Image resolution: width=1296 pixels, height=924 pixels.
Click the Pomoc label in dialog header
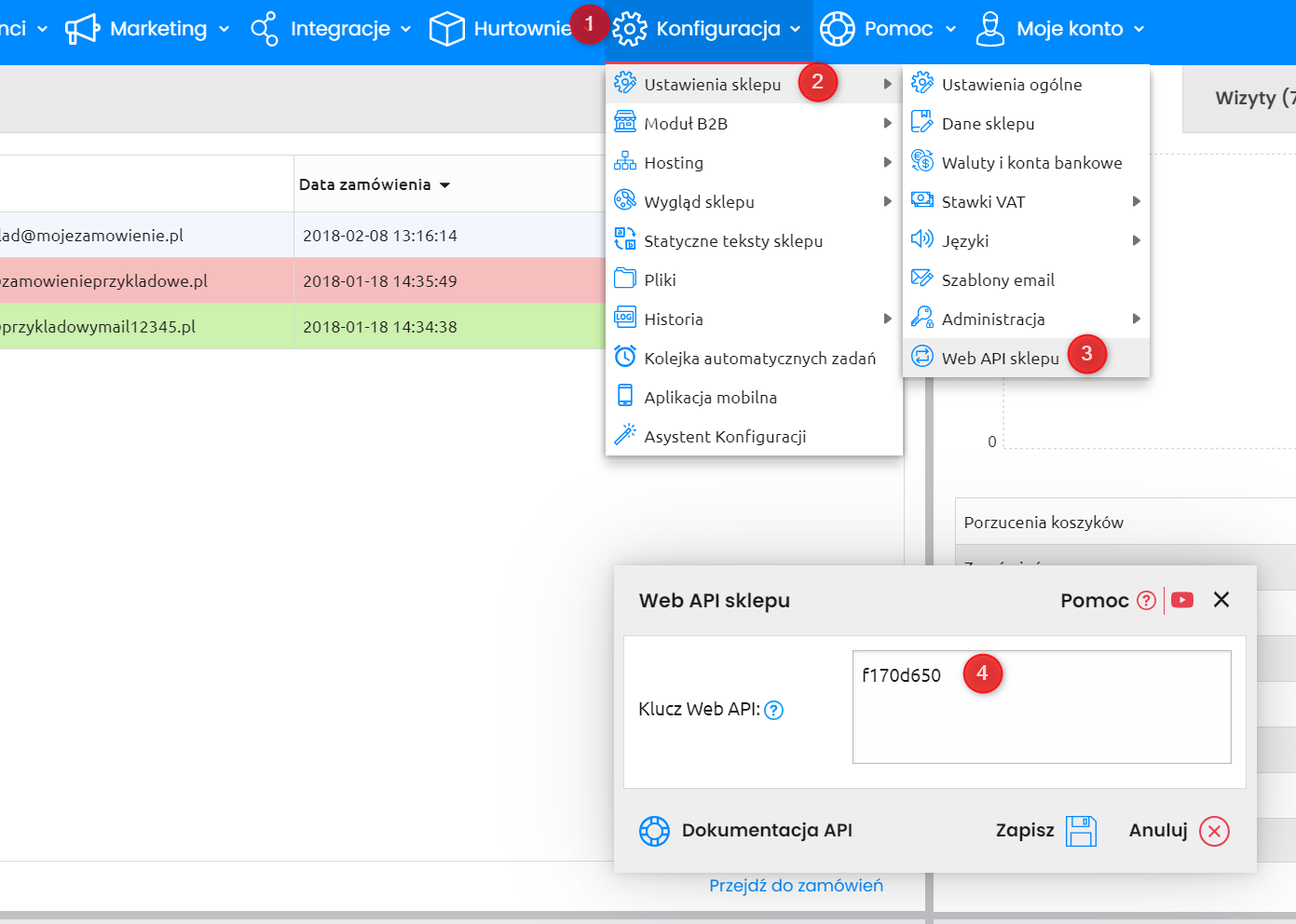[x=1094, y=601]
